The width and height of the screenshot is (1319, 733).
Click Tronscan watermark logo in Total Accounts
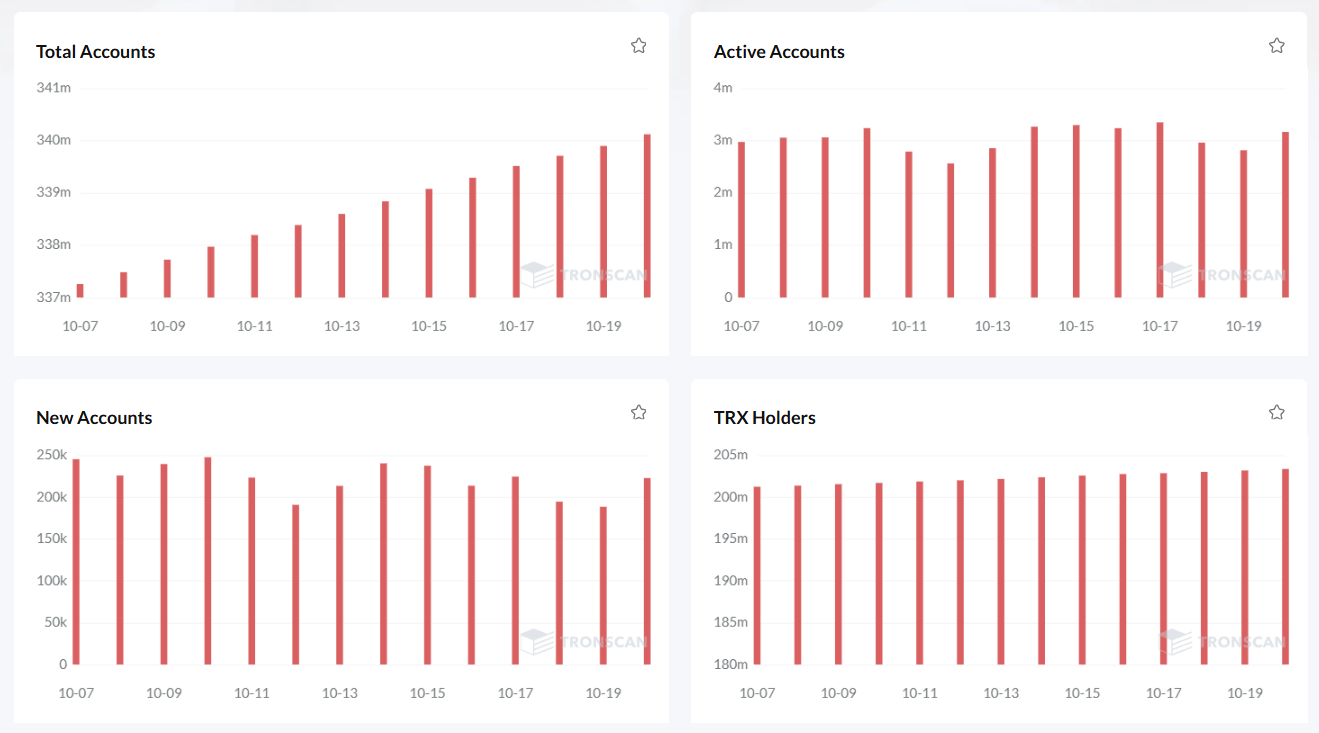[x=537, y=274]
